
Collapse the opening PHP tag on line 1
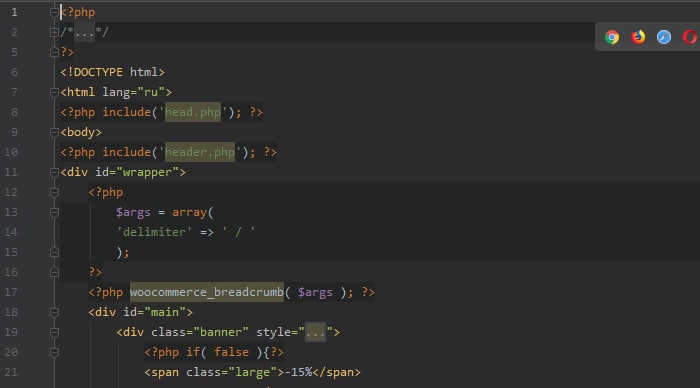coord(54,12)
